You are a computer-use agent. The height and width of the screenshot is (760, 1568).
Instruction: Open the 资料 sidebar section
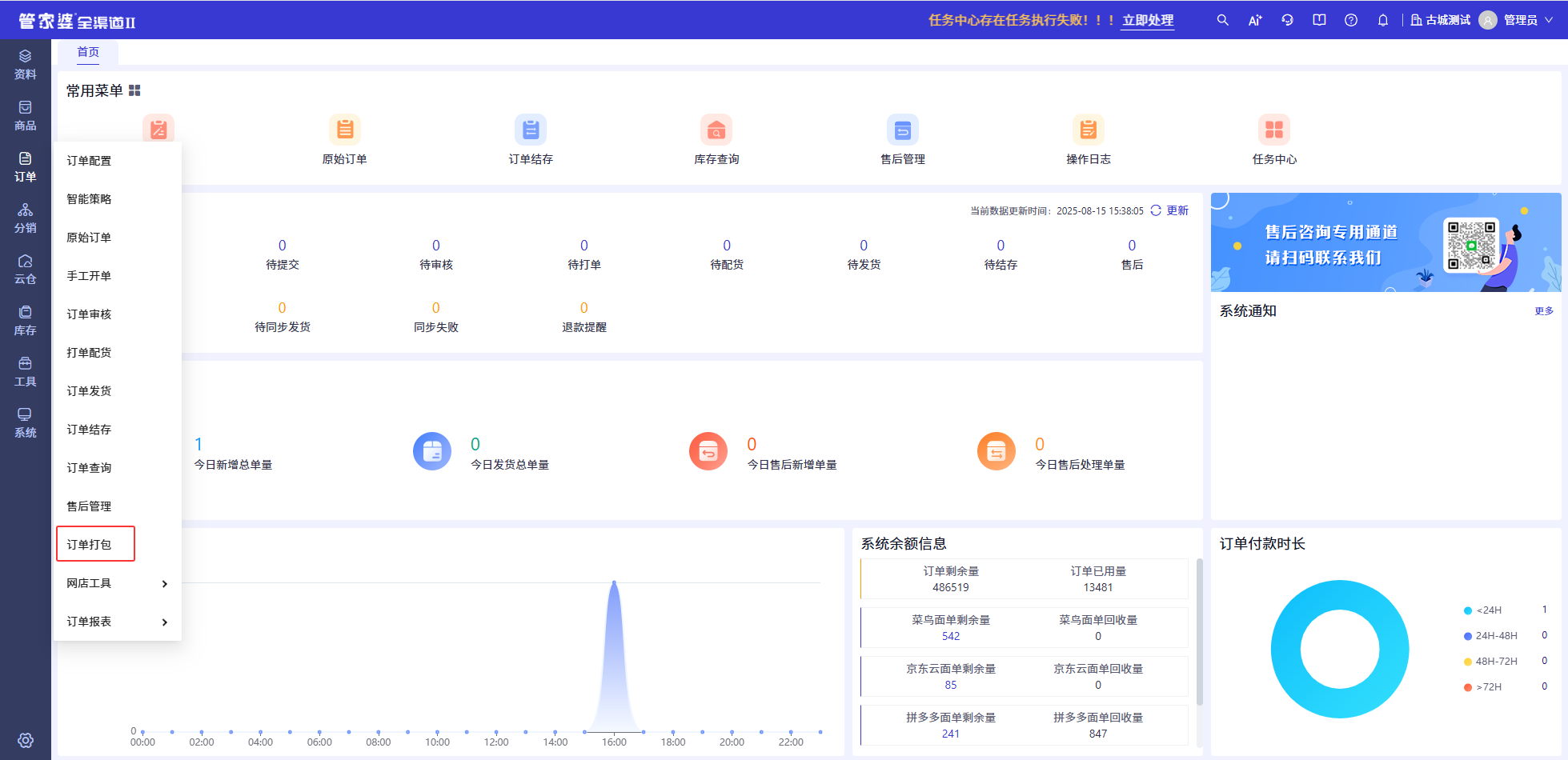(26, 65)
